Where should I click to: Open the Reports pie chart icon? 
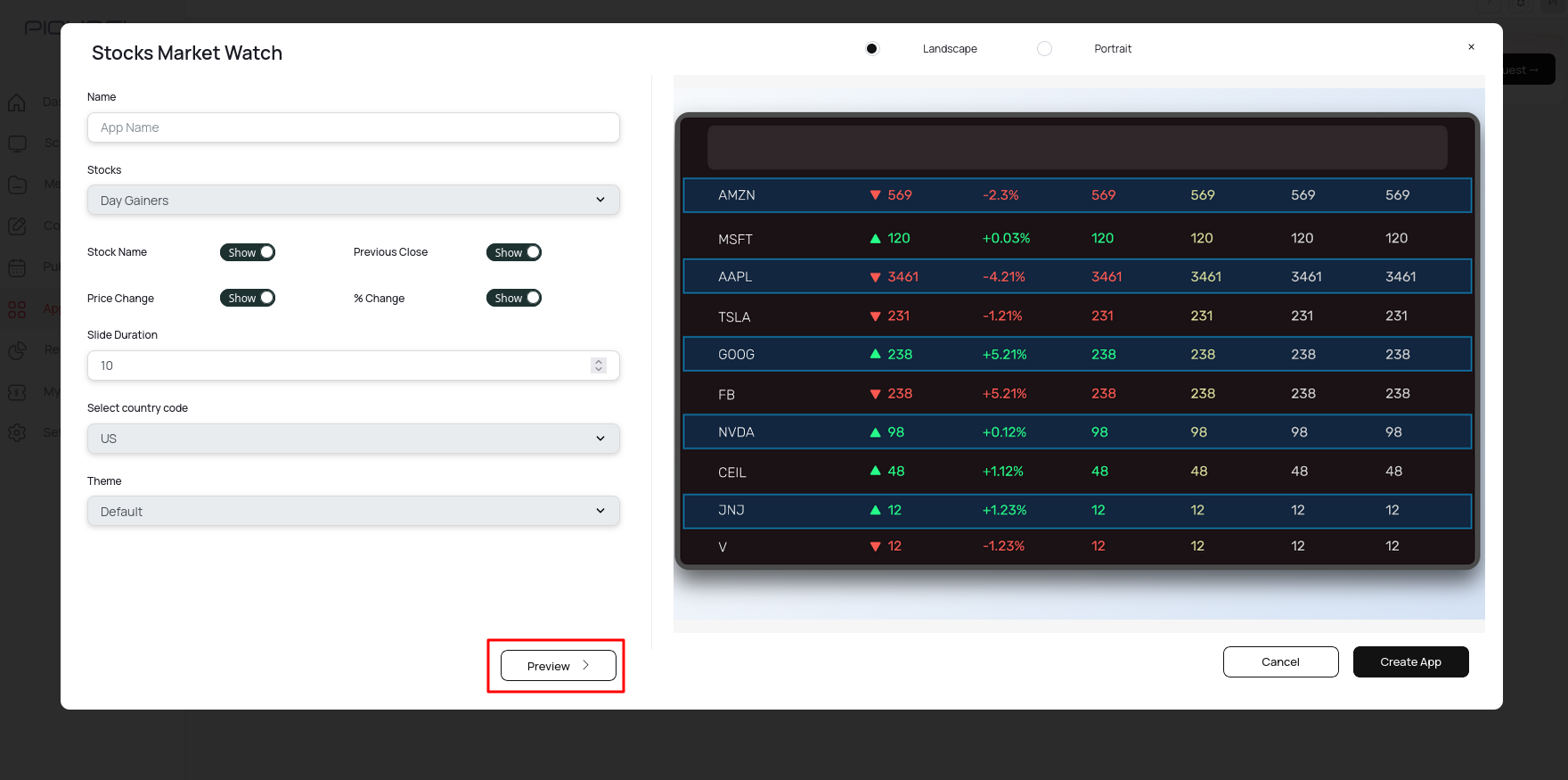point(17,350)
